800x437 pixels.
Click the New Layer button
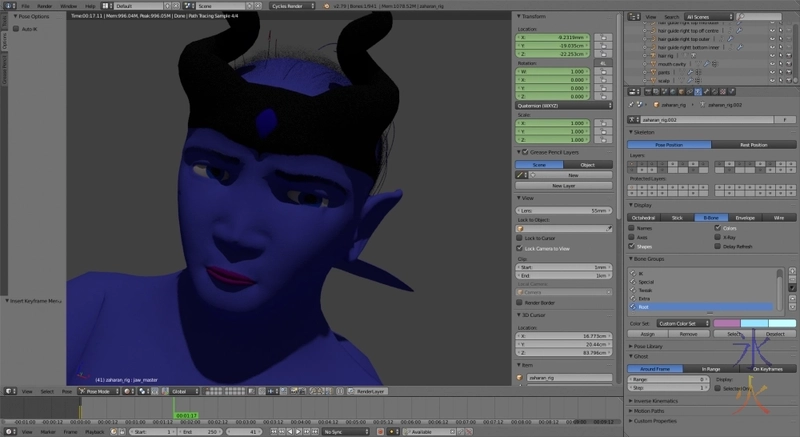tap(564, 186)
